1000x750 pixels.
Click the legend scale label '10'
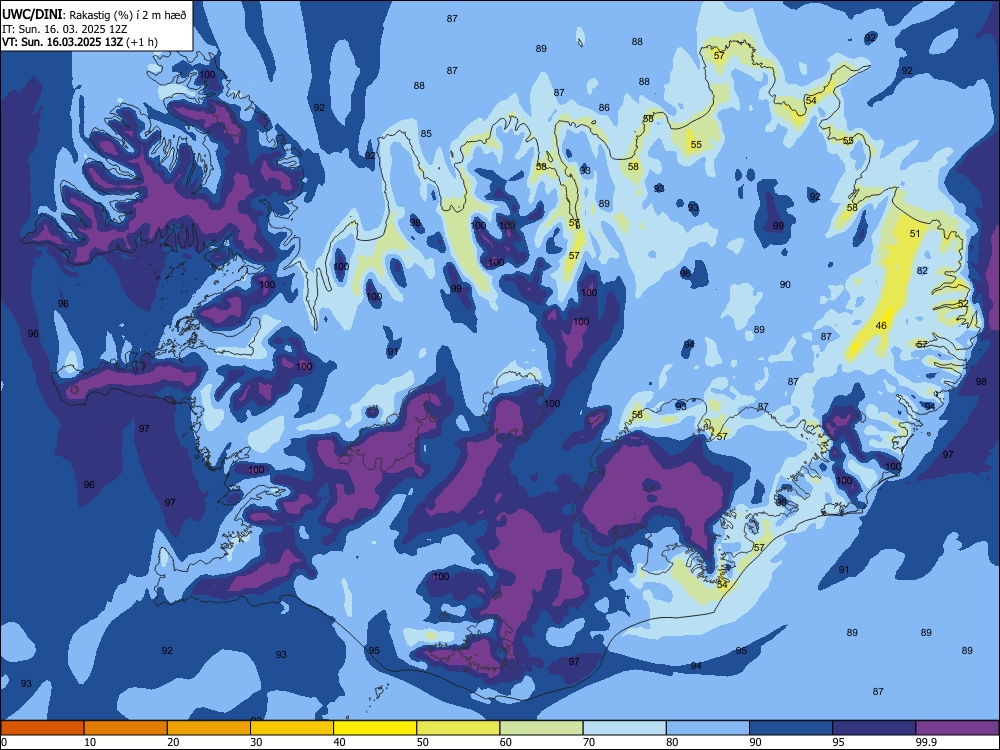(90, 742)
